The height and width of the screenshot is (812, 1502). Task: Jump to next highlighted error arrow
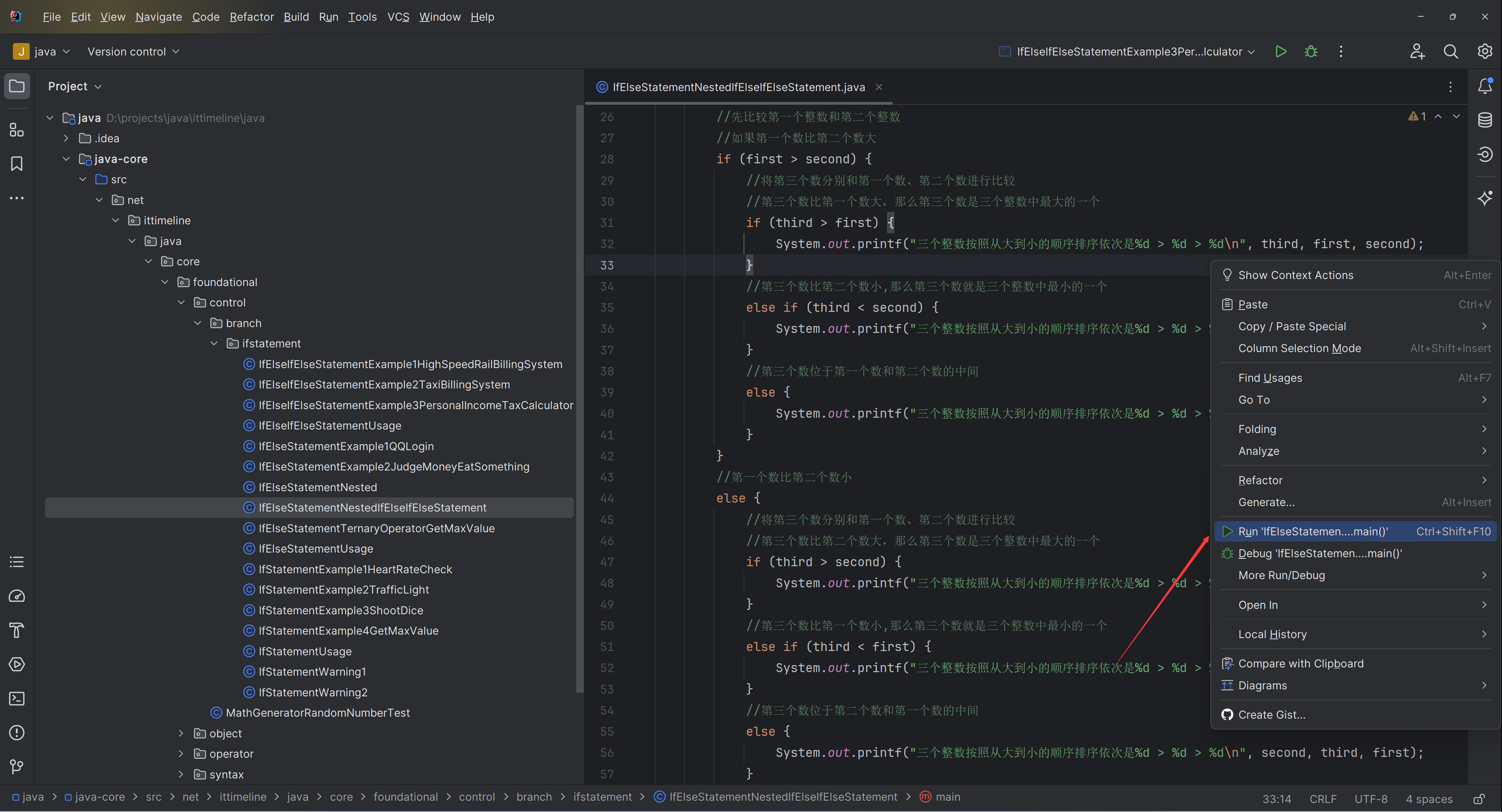pyautogui.click(x=1457, y=116)
